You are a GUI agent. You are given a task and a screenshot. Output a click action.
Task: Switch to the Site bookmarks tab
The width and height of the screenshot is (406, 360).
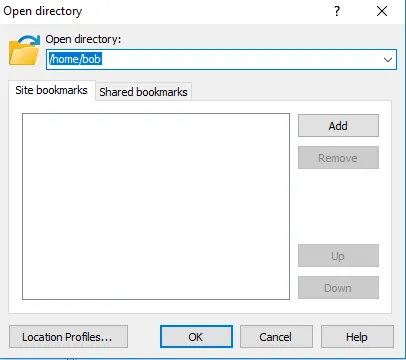coord(52,90)
